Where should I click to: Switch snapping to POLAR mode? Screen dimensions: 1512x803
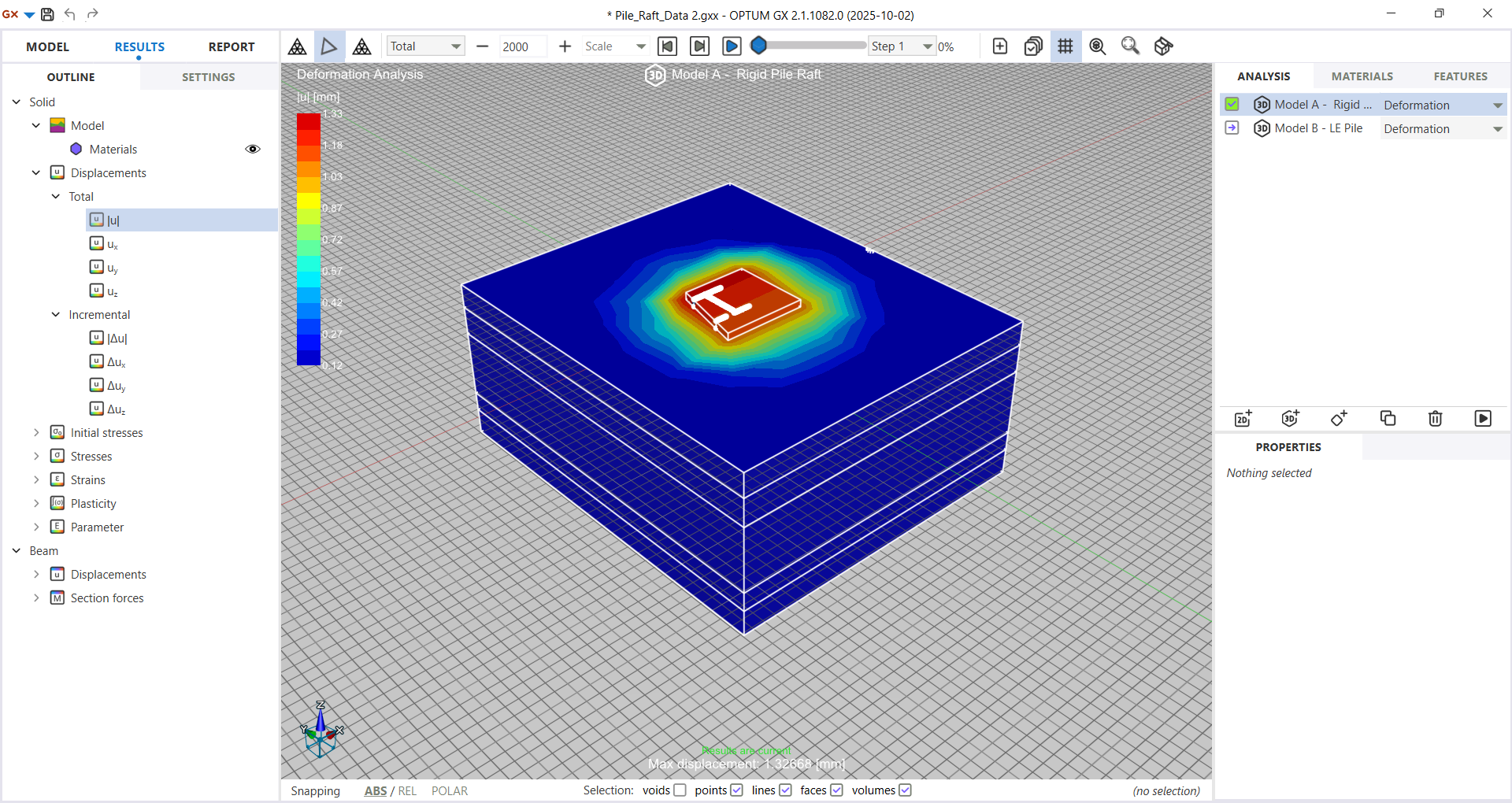coord(449,791)
